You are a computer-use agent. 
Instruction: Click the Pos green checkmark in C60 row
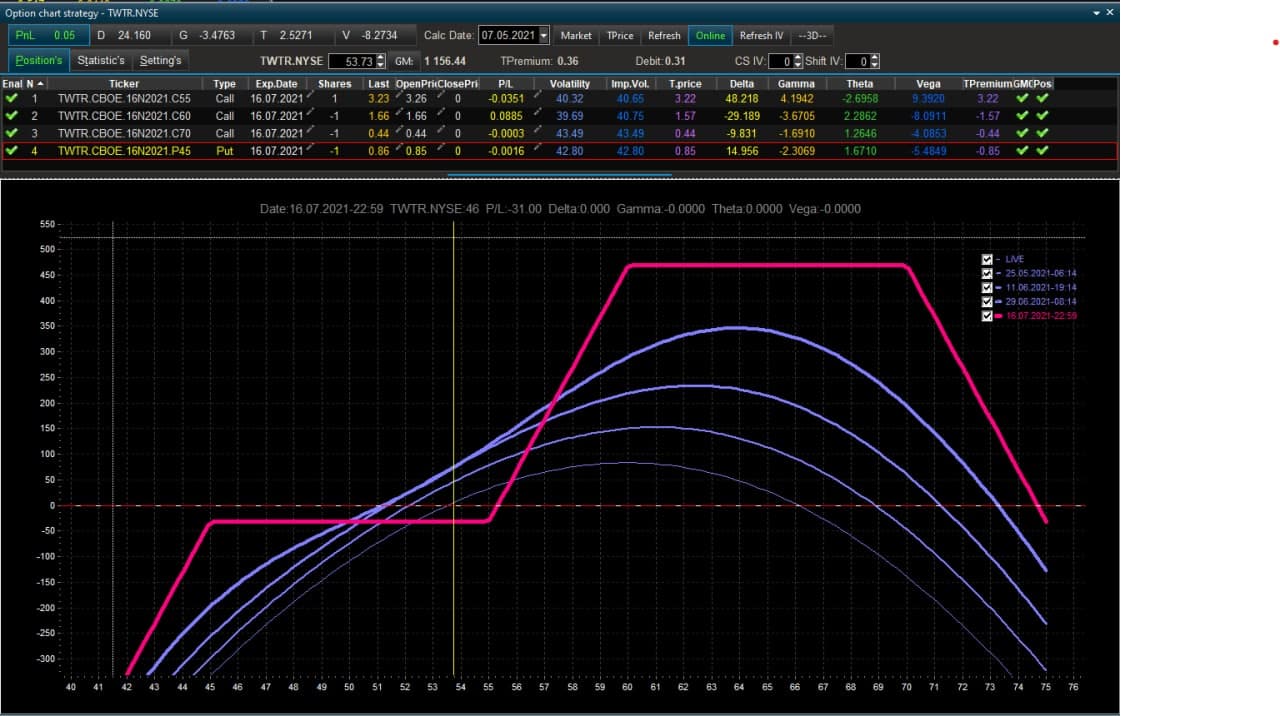point(1043,116)
